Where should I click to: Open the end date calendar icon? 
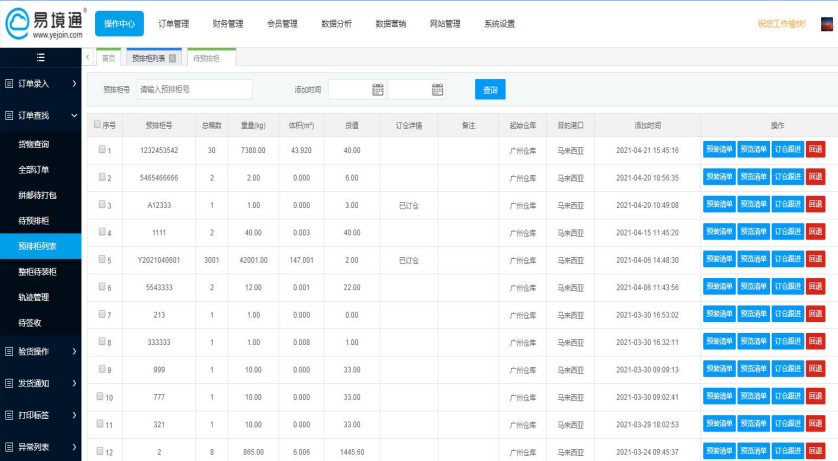438,90
